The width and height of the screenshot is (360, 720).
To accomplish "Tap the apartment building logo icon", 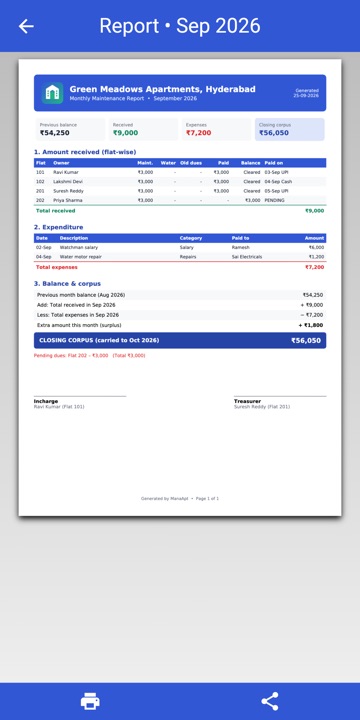I will point(52,93).
